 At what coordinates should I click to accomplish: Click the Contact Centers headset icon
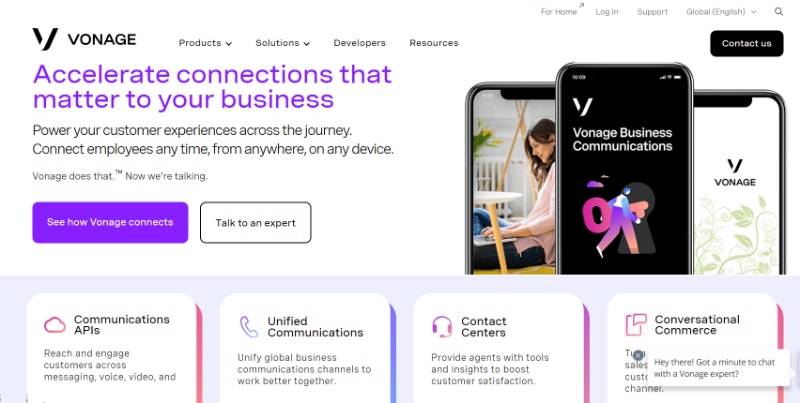point(442,327)
